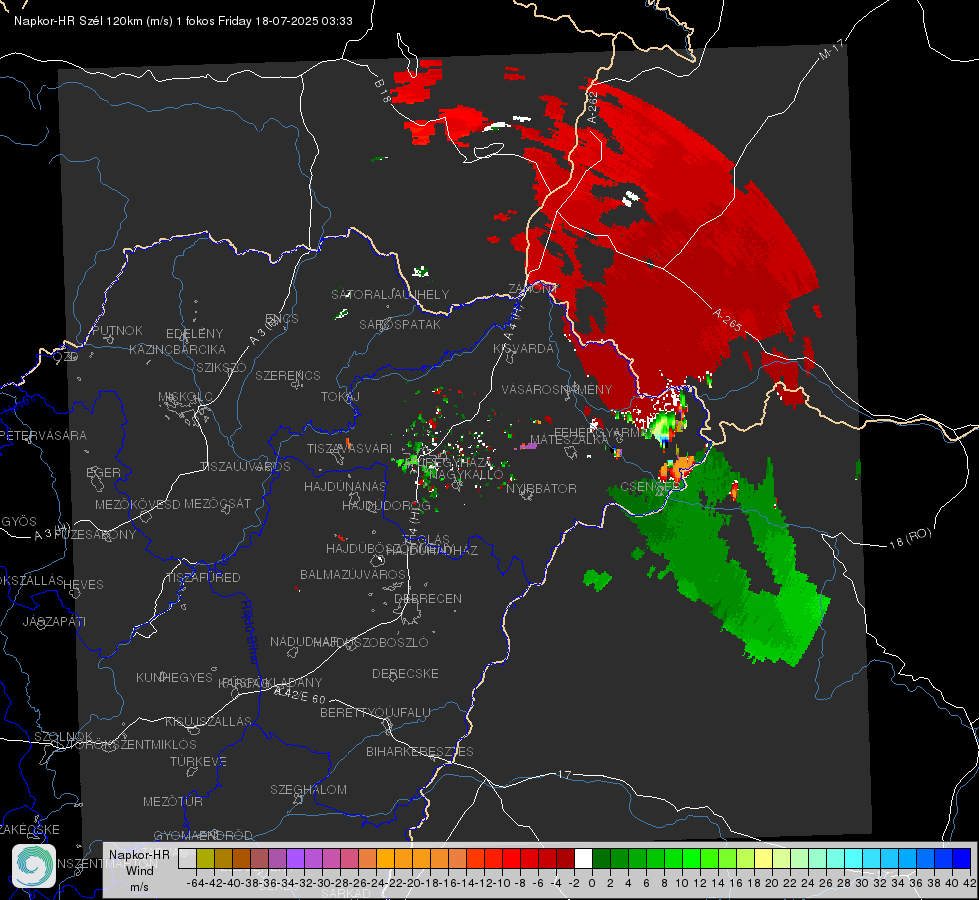Click the BIHARKERESZTES label

click(420, 751)
